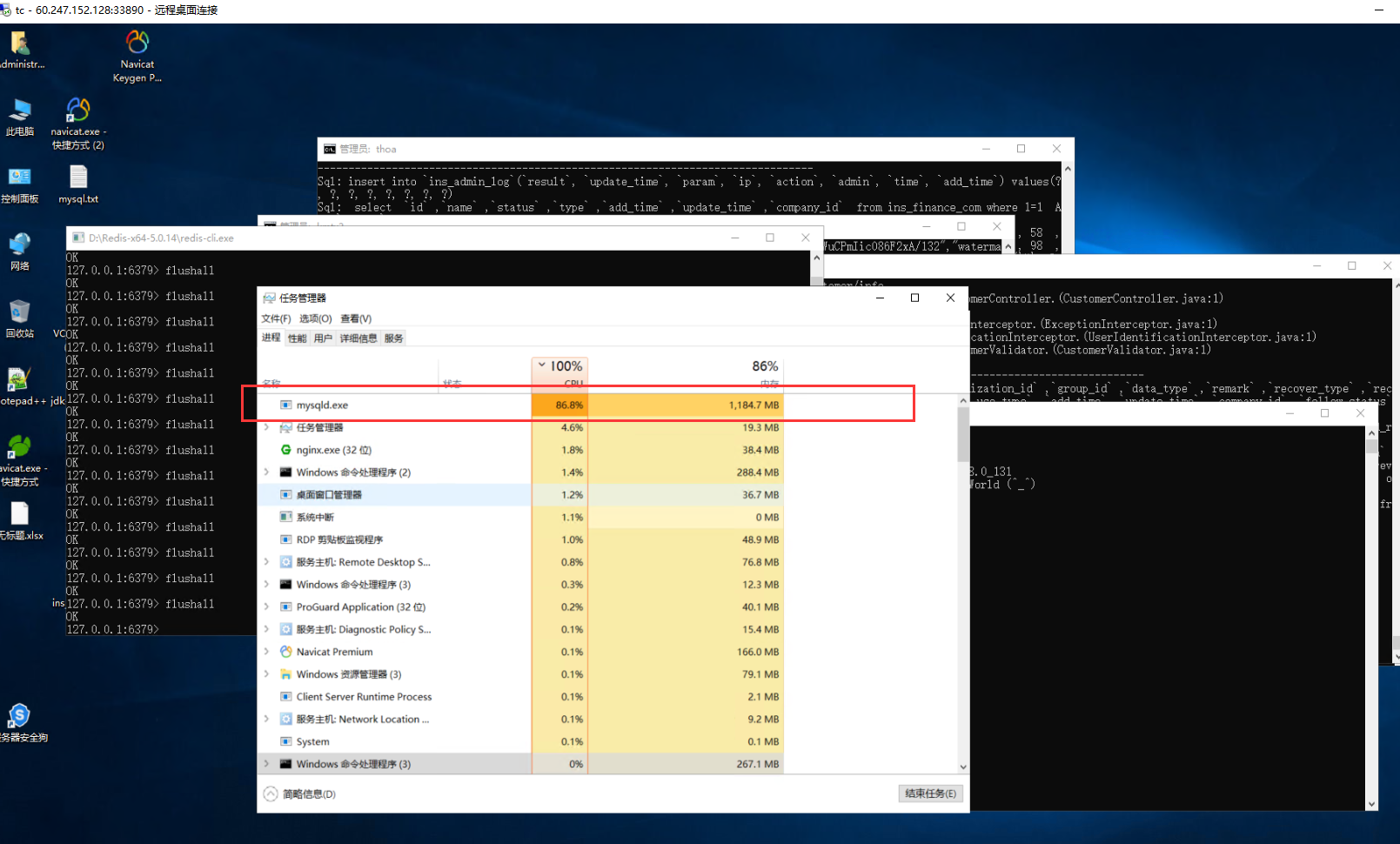Open the 文件(F) menu in Task Manager
Screen dimensions: 1400x844
(x=276, y=318)
